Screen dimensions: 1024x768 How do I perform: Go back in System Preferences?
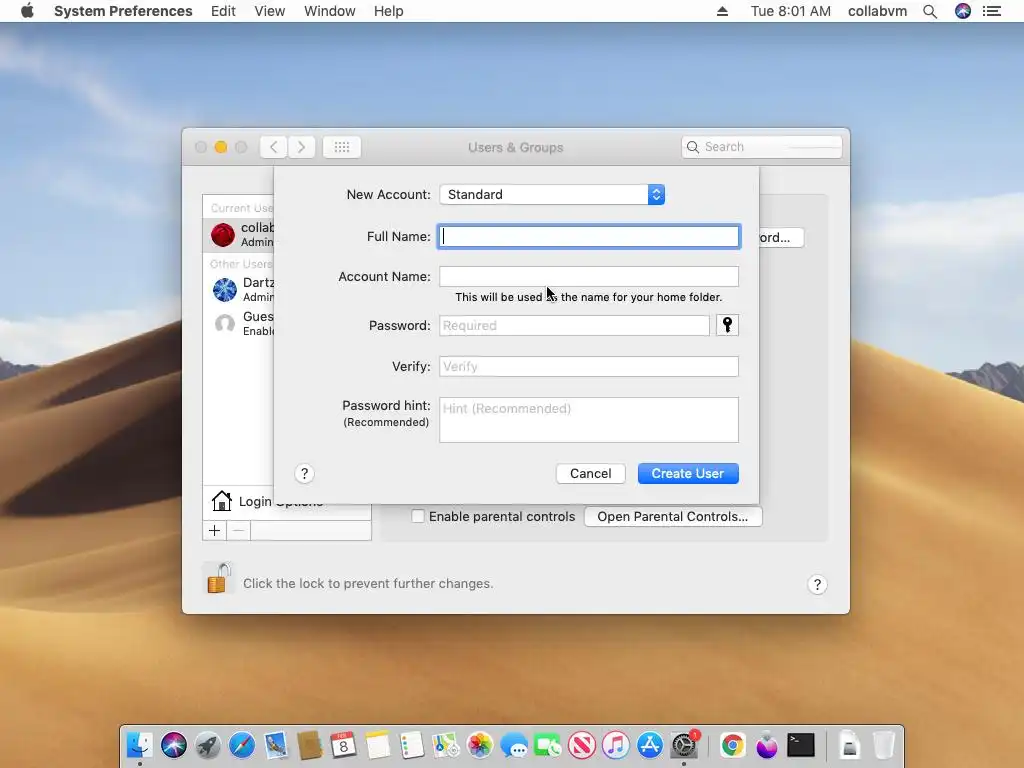274,147
